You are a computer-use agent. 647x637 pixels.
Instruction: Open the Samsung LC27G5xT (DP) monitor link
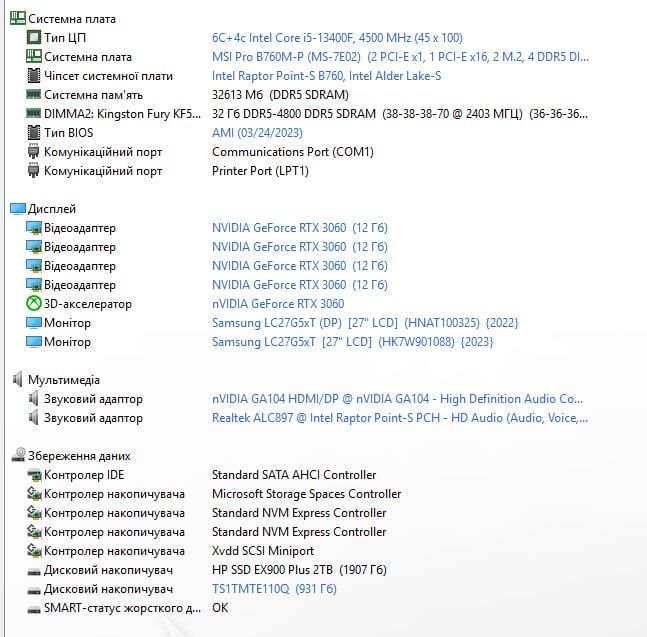click(x=365, y=323)
